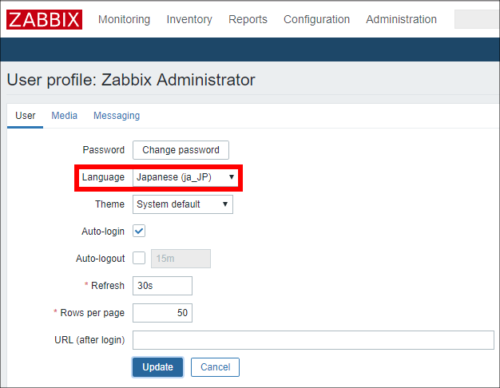Screen dimensions: 500x388
Task: Click the Rows per page field
Action: tap(162, 313)
